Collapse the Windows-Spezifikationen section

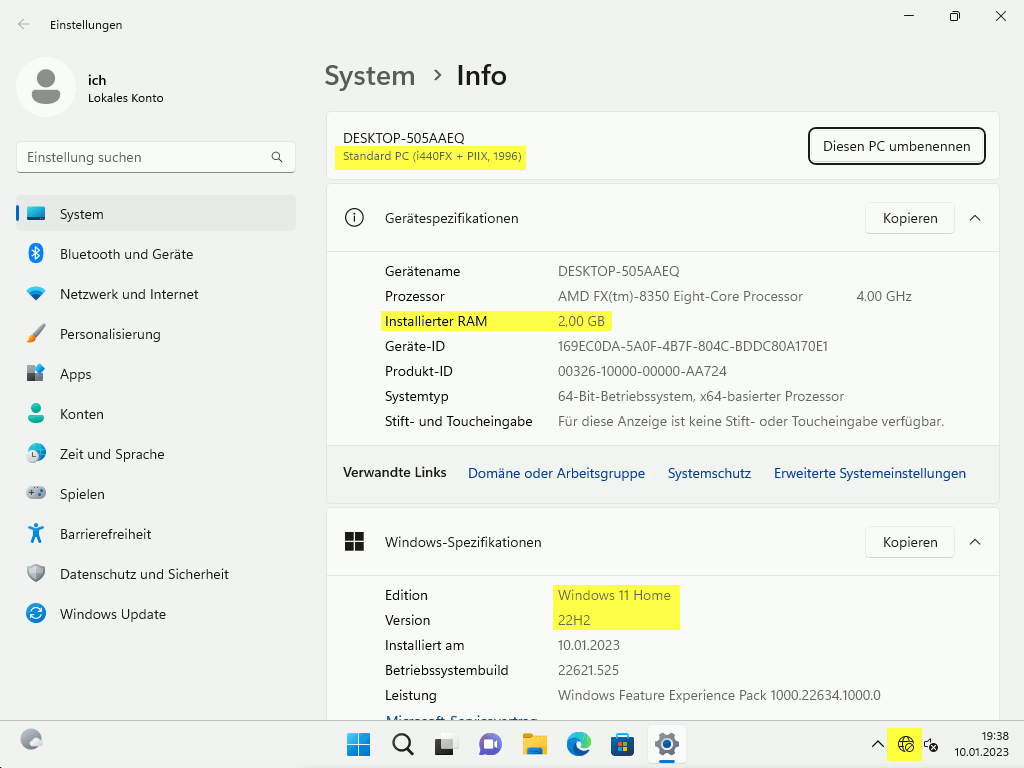tap(975, 542)
